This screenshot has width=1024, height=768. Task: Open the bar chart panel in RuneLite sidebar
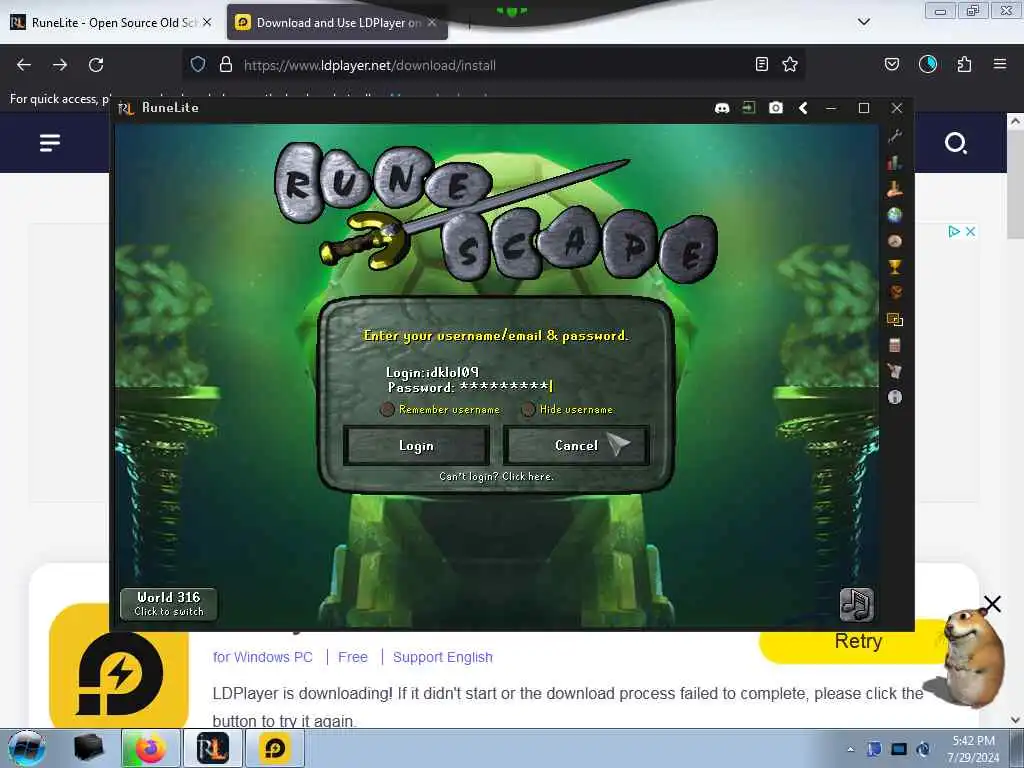(895, 163)
